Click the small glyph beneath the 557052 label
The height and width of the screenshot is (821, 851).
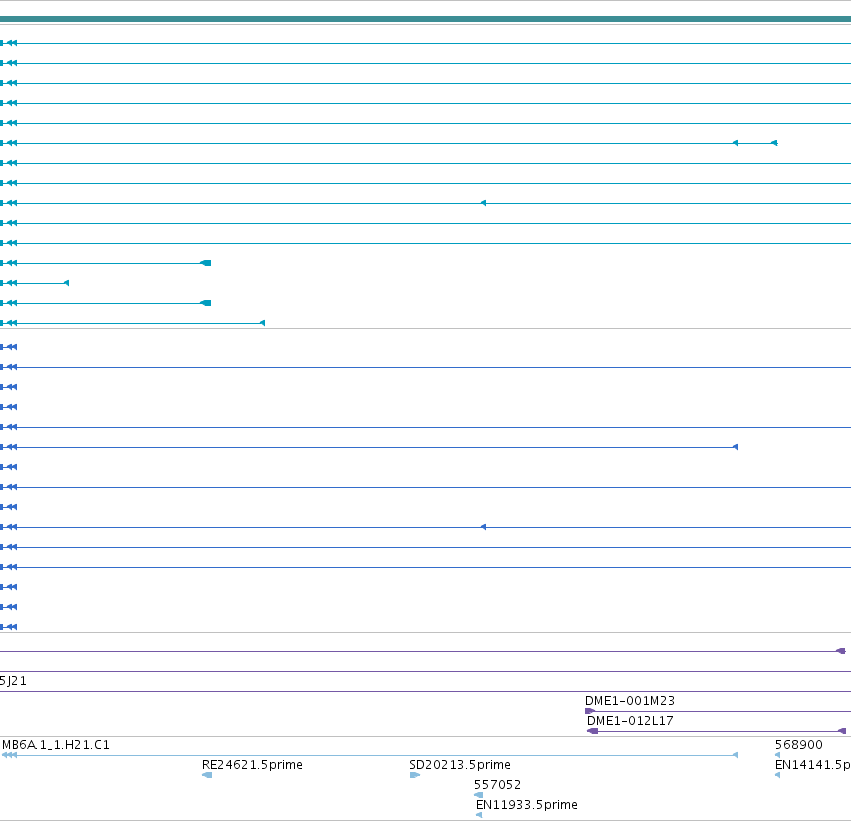point(478,795)
